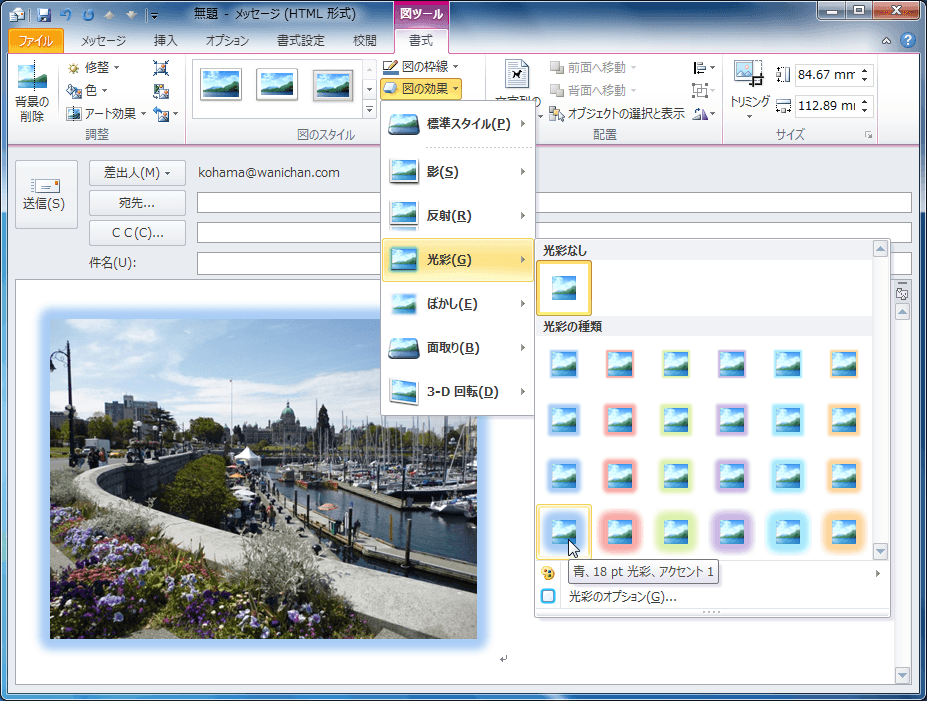Collapse the ribbon with the caret icon
Screen dimensions: 927x701
(x=886, y=41)
